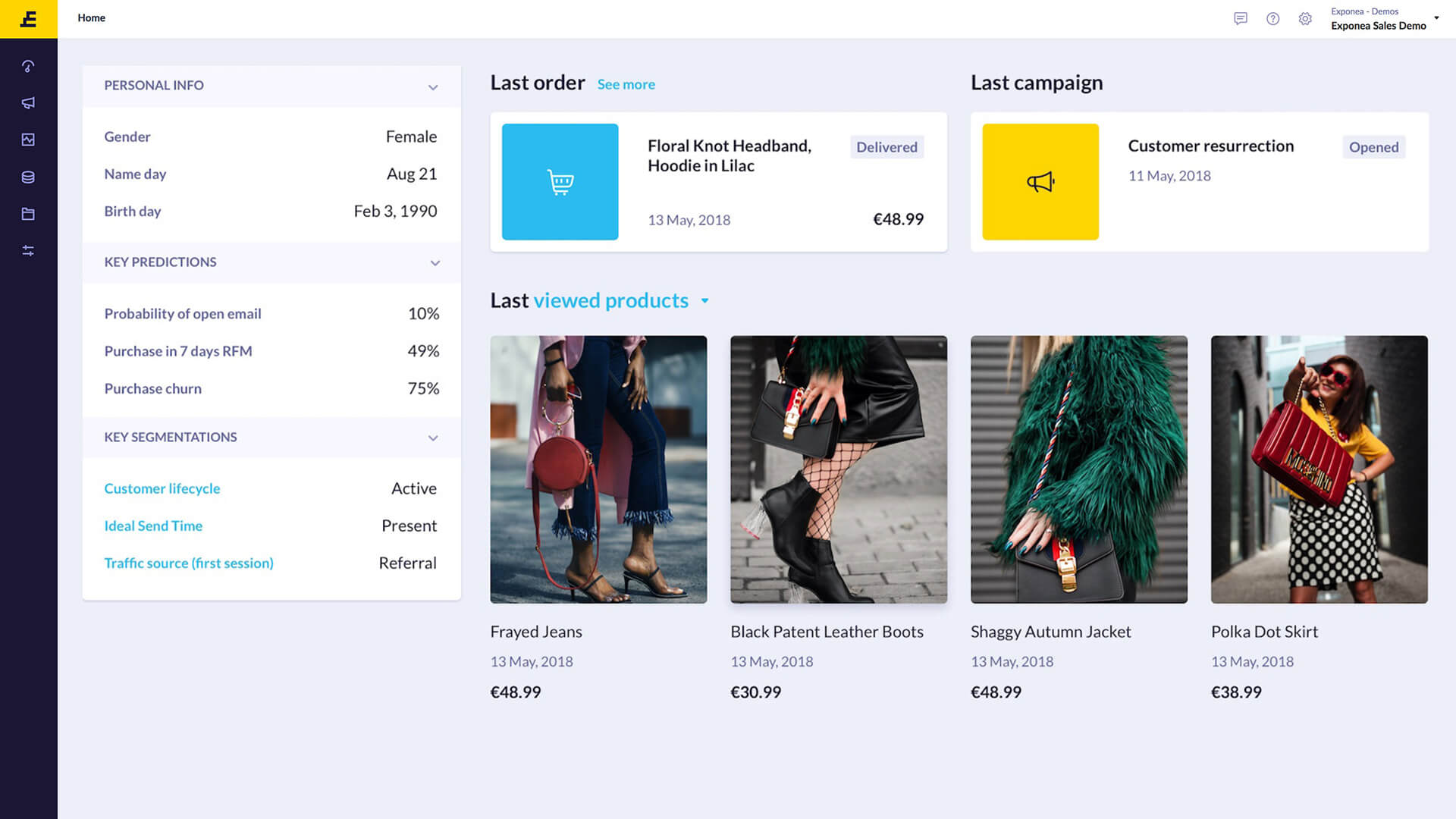Click the Exponea logo top-left corner
Viewport: 1456px width, 819px height.
coord(29,18)
